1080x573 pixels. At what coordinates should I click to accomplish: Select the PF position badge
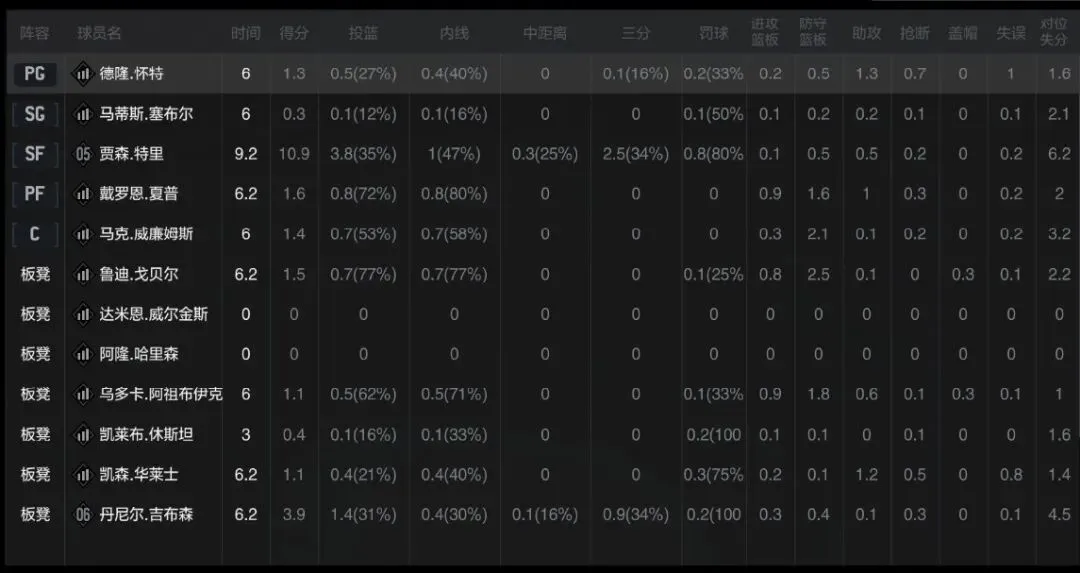pos(35,194)
